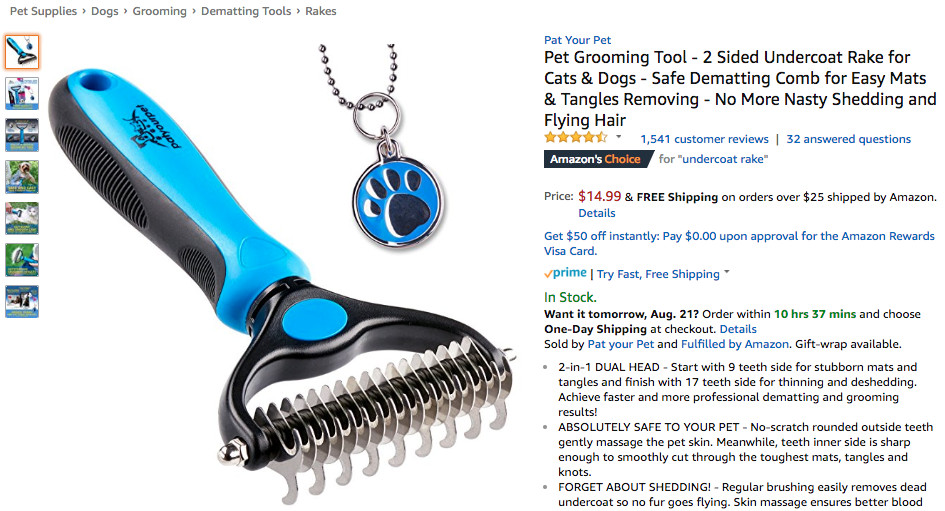Select the seventh product thumbnail image
The height and width of the screenshot is (511, 945).
(22, 301)
